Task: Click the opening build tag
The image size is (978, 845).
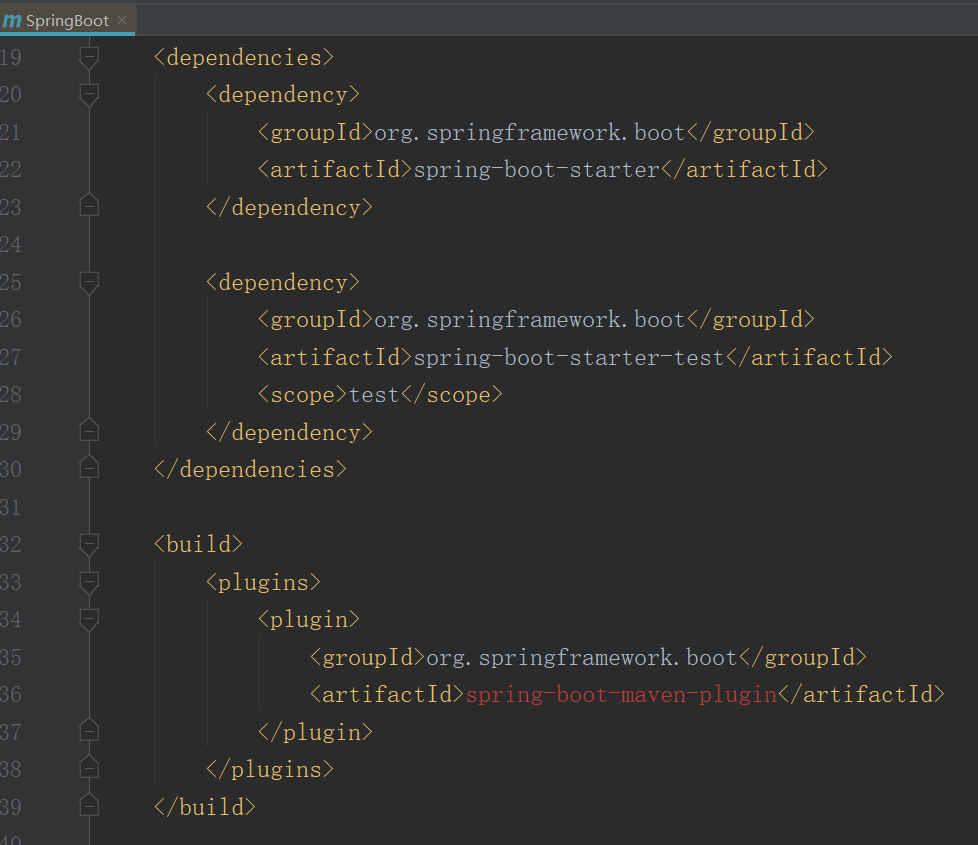Action: click(x=198, y=544)
